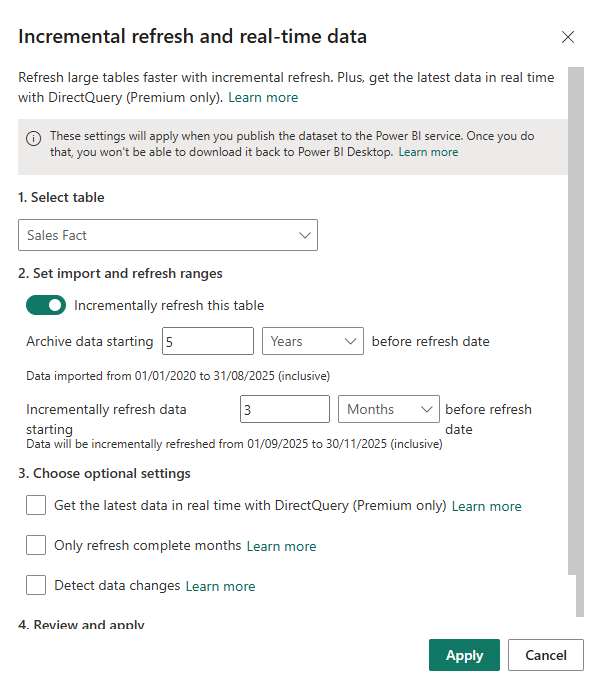Open the Years period dropdown
This screenshot has height=685, width=602.
[x=313, y=341]
